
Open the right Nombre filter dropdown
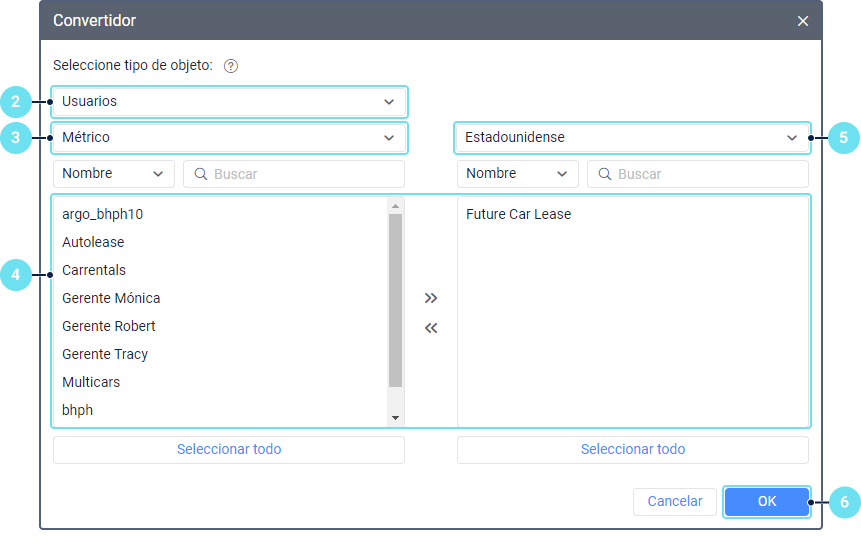517,174
